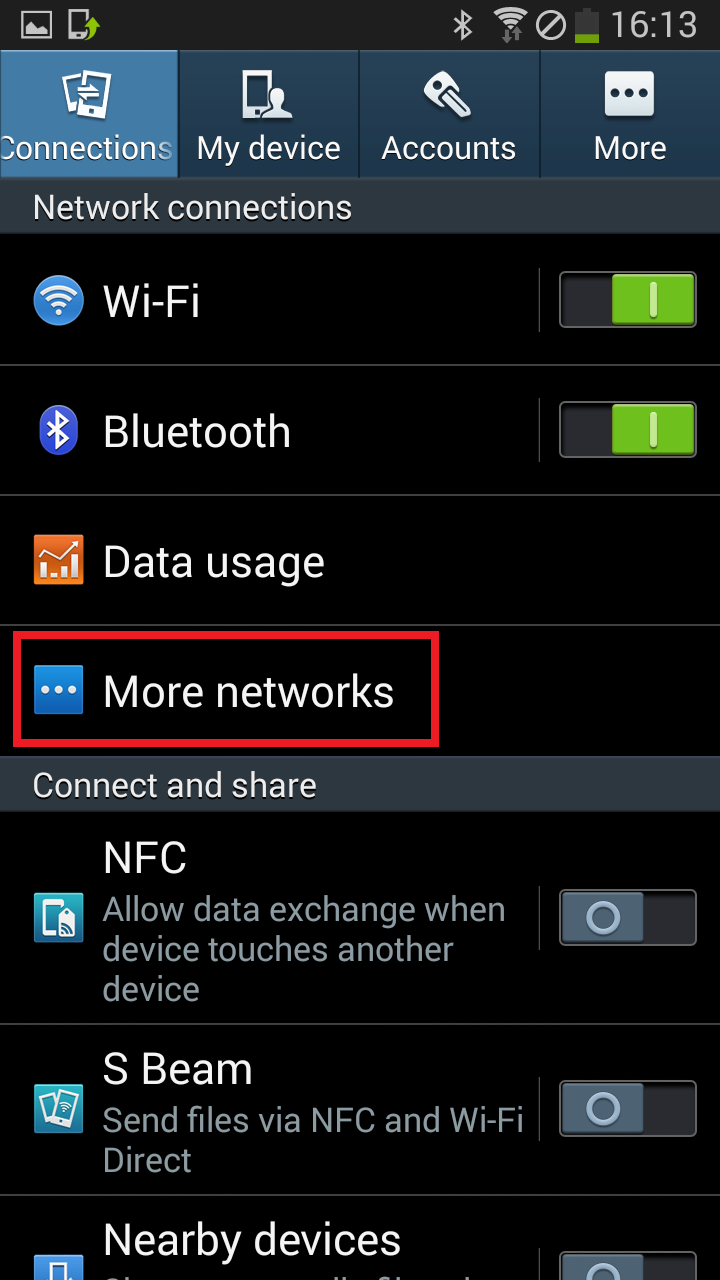Switch on S Beam toggle
The height and width of the screenshot is (1280, 720).
coord(627,1108)
